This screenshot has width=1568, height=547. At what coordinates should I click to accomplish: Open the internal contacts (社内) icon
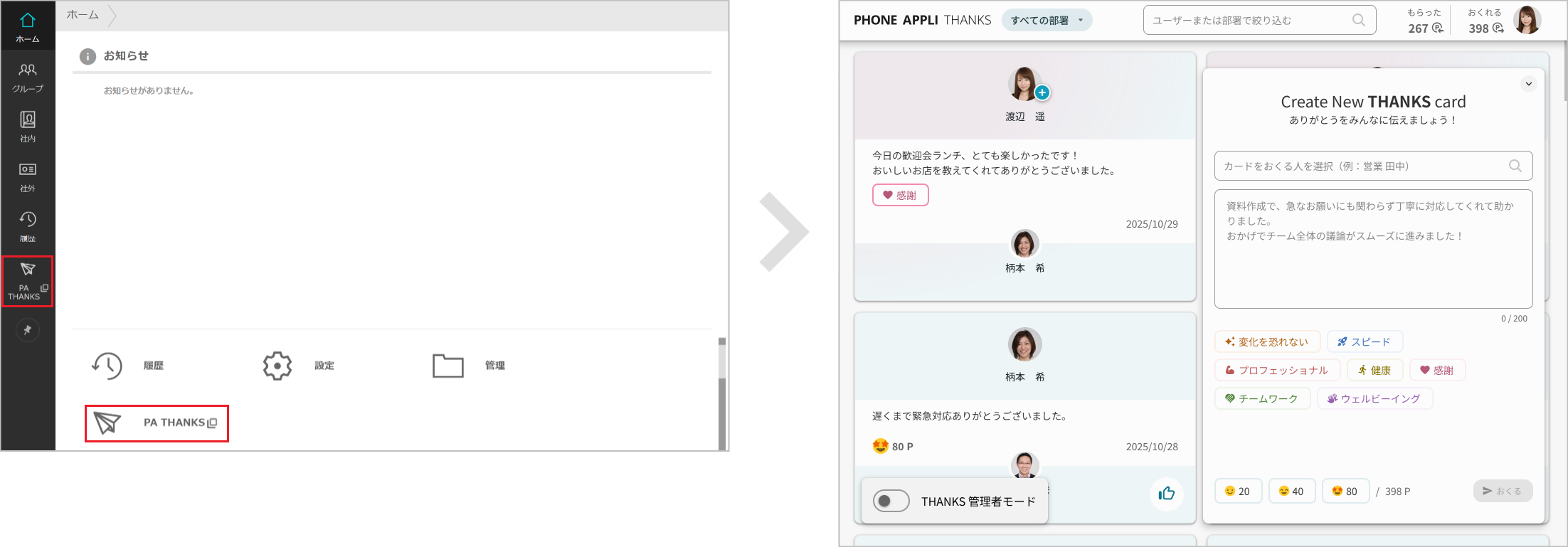point(28,127)
